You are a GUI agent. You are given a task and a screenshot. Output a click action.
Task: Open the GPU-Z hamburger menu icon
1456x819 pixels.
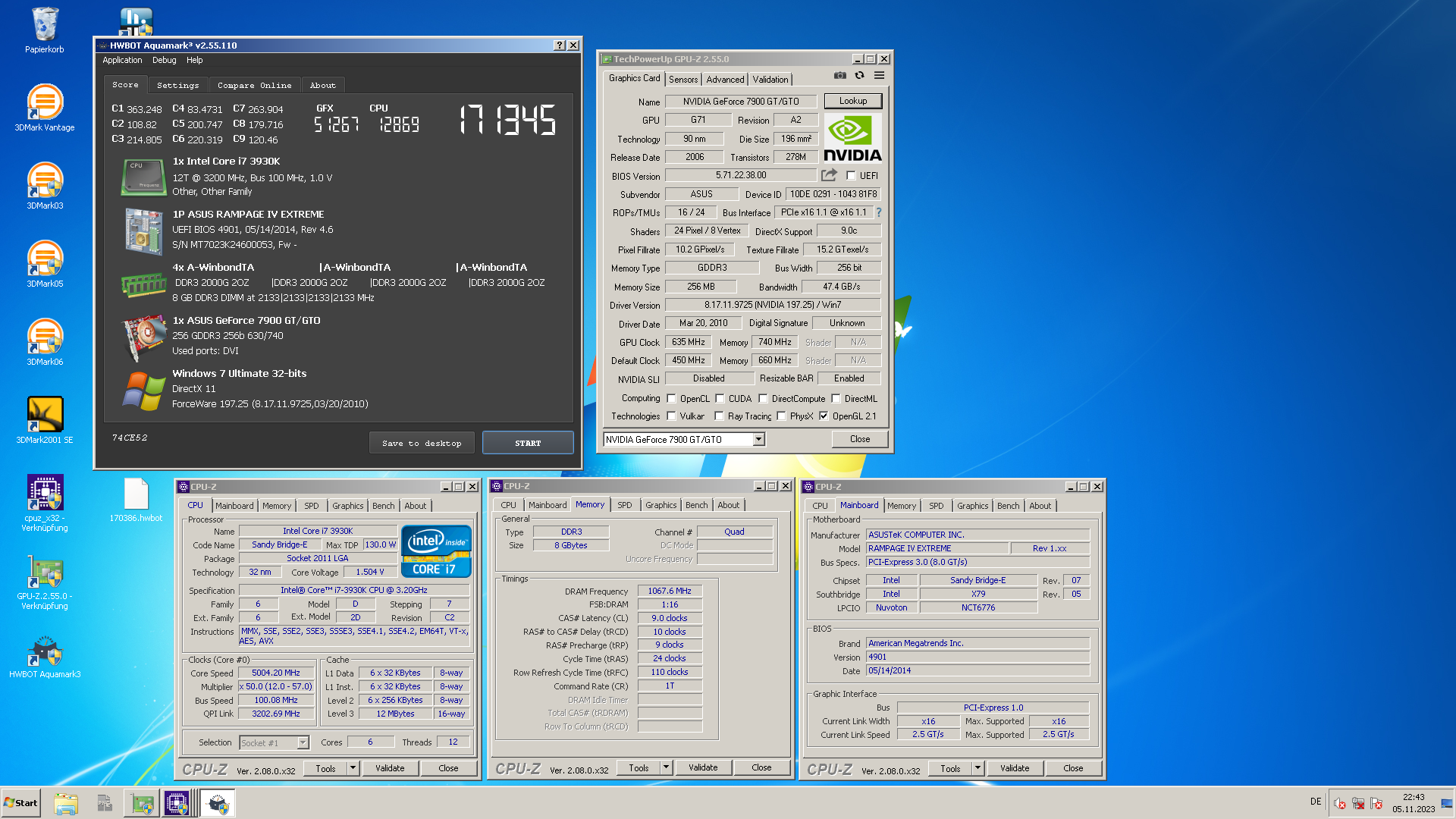(x=879, y=75)
